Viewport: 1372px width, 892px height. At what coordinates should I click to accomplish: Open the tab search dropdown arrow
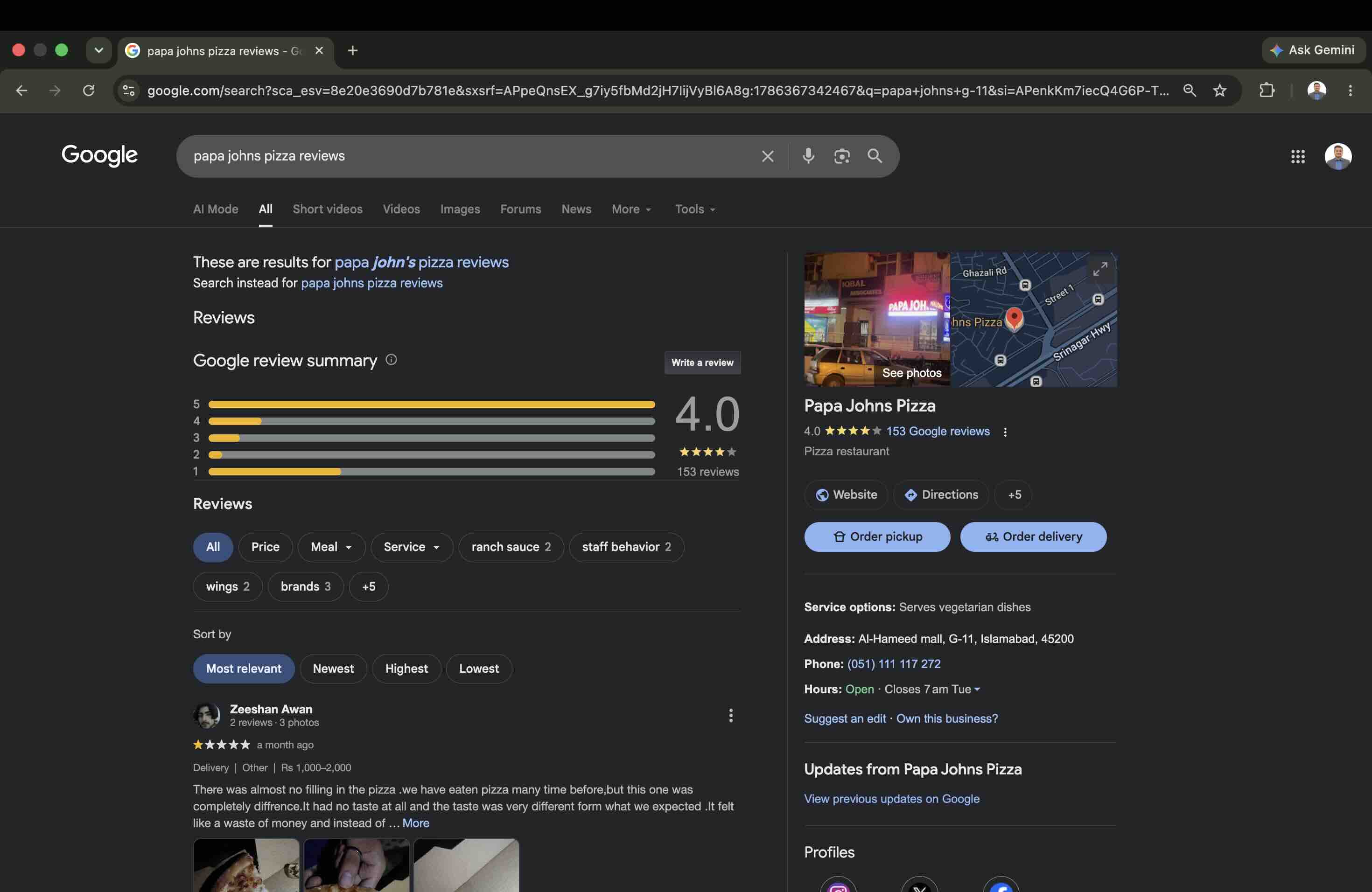click(98, 50)
